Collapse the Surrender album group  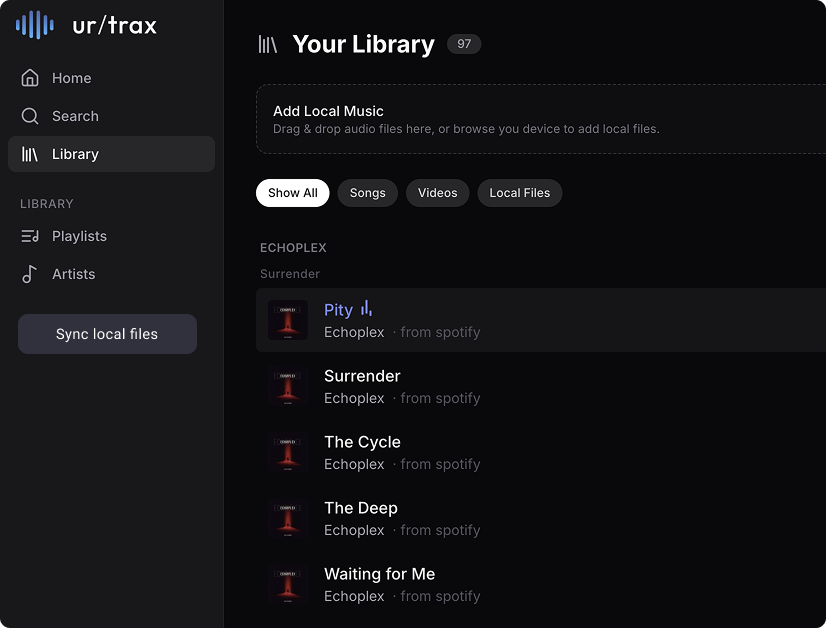(289, 273)
